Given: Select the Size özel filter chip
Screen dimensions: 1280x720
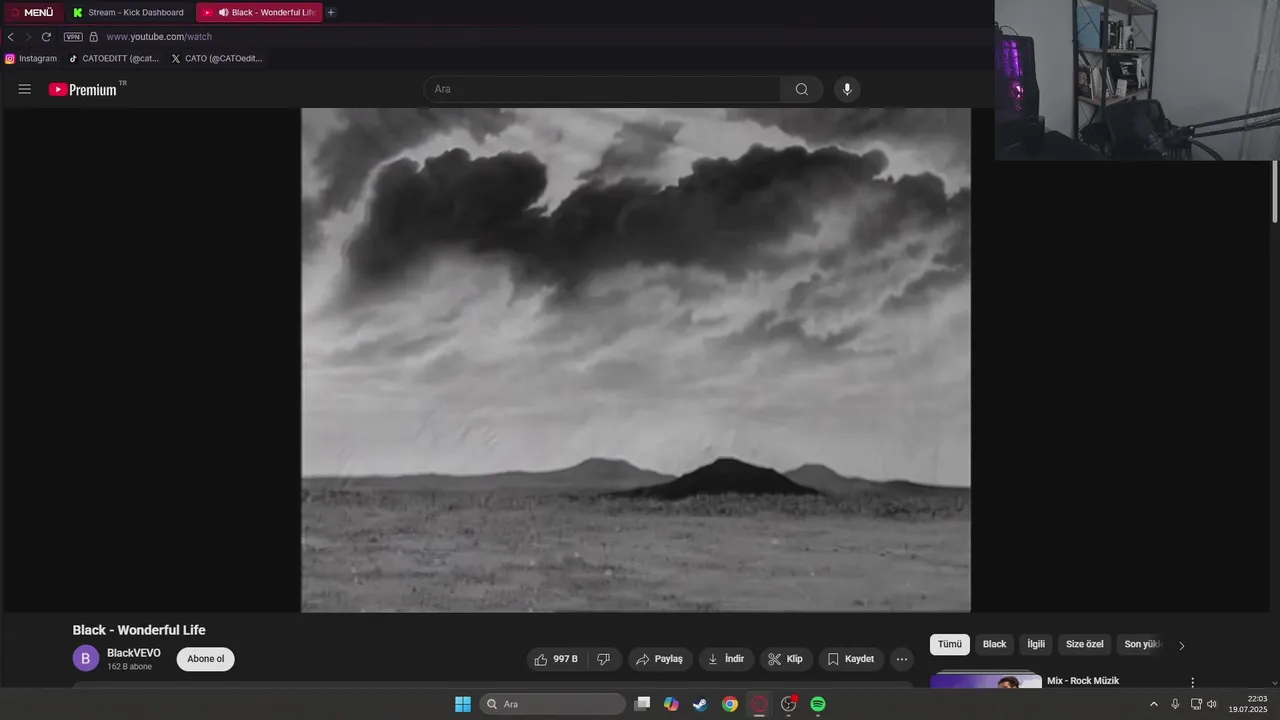Looking at the screenshot, I should (1085, 644).
